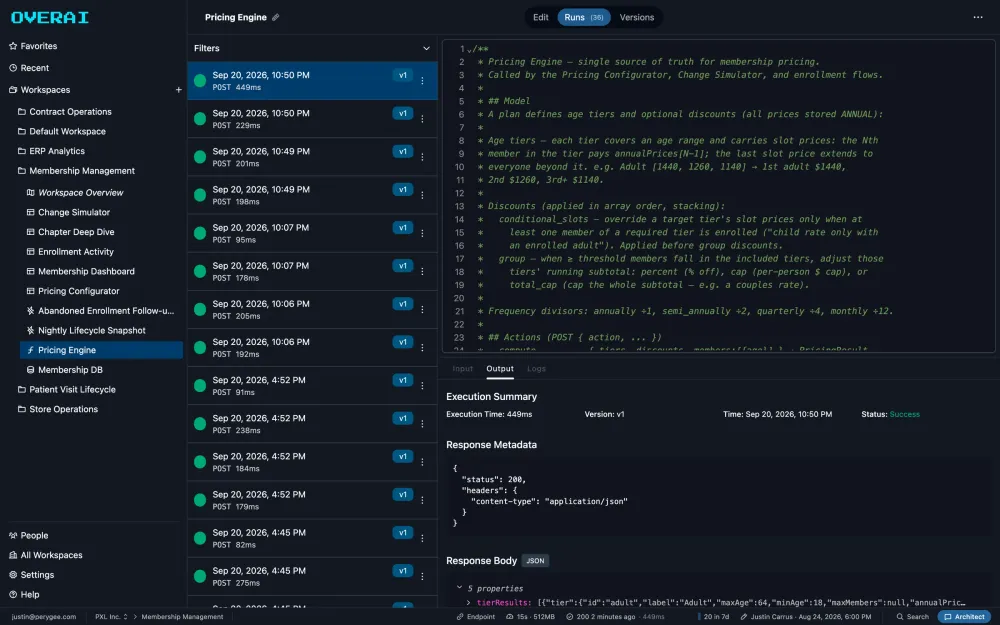Expand the Patient Visit Lifecycle folder
The width and height of the screenshot is (1000, 625).
[67, 390]
